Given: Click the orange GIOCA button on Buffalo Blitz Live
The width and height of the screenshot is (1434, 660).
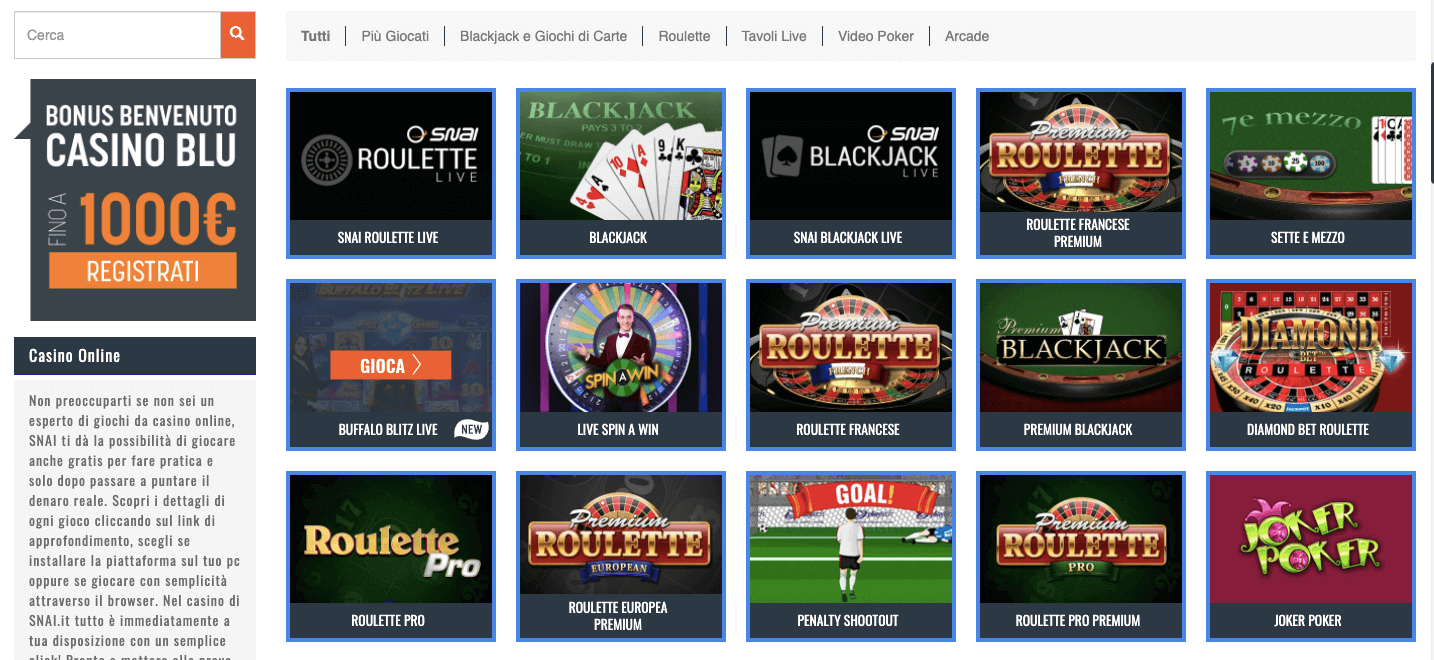Looking at the screenshot, I should (391, 366).
